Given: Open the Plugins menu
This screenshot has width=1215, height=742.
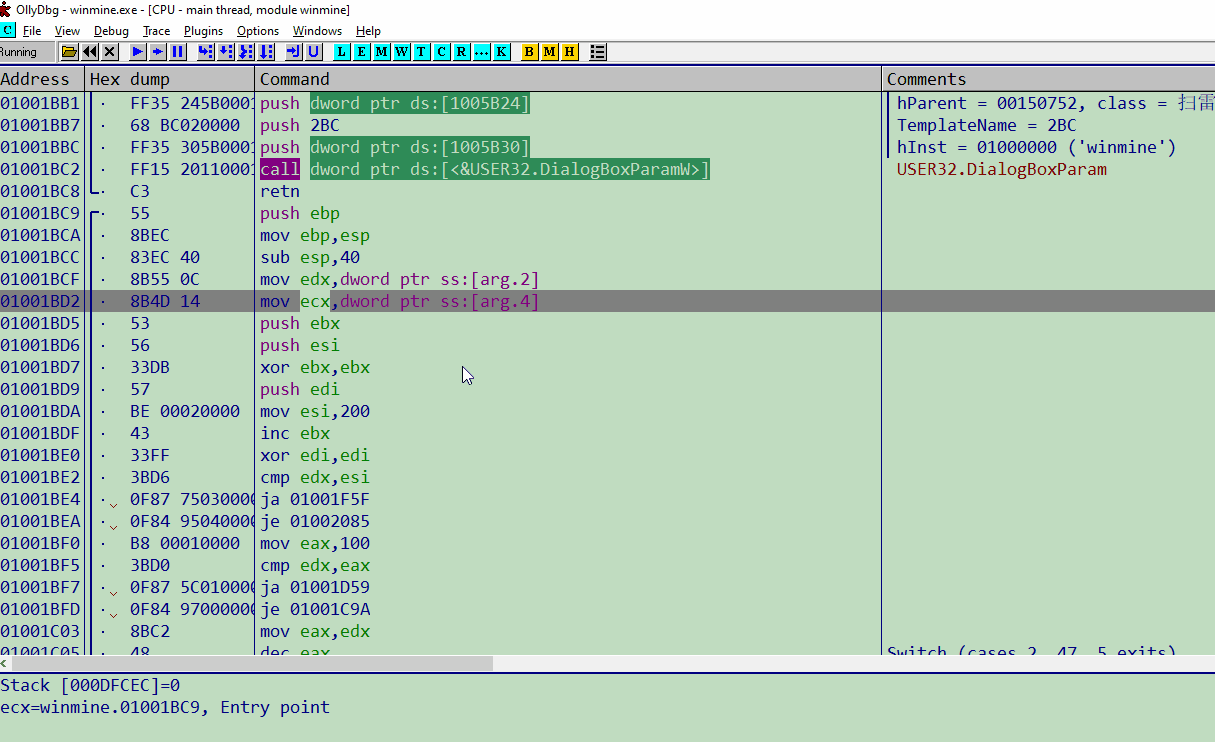Looking at the screenshot, I should pyautogui.click(x=203, y=31).
